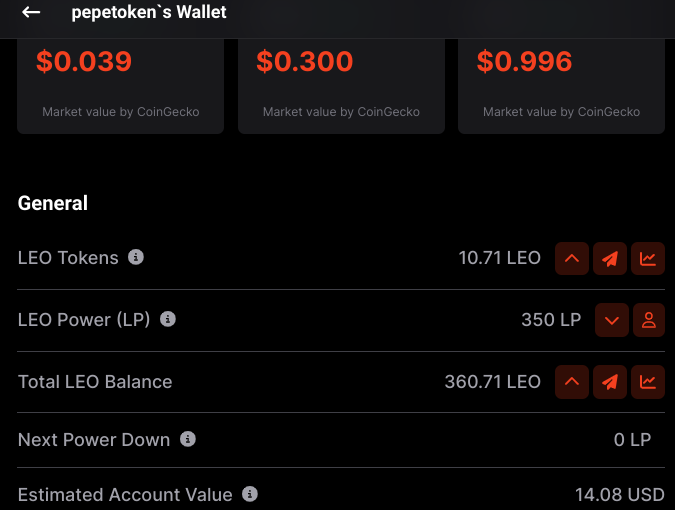Open the LEO Tokens chart icon
The width and height of the screenshot is (675, 510).
(x=647, y=258)
